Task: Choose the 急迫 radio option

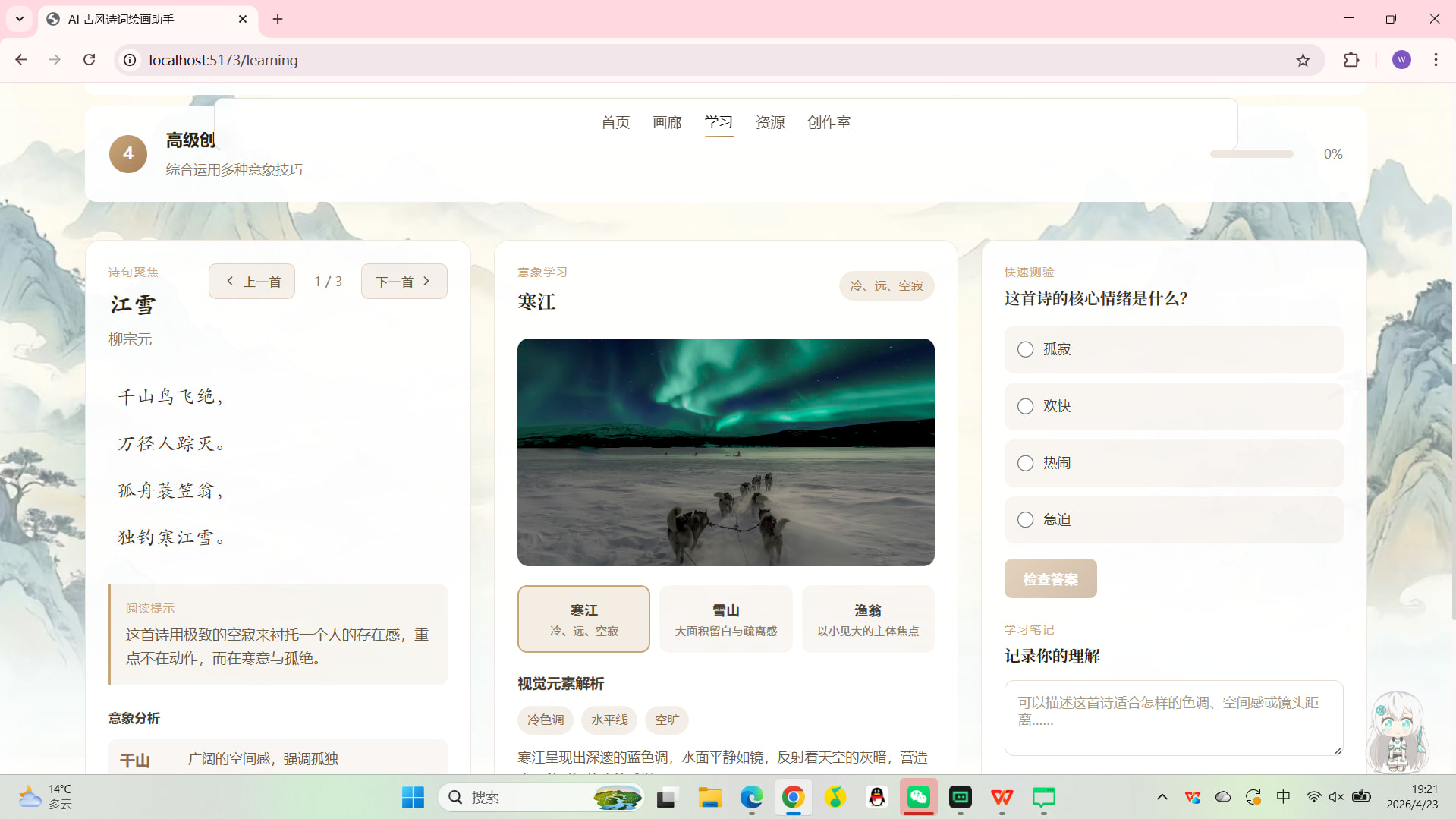Action: click(x=1025, y=520)
